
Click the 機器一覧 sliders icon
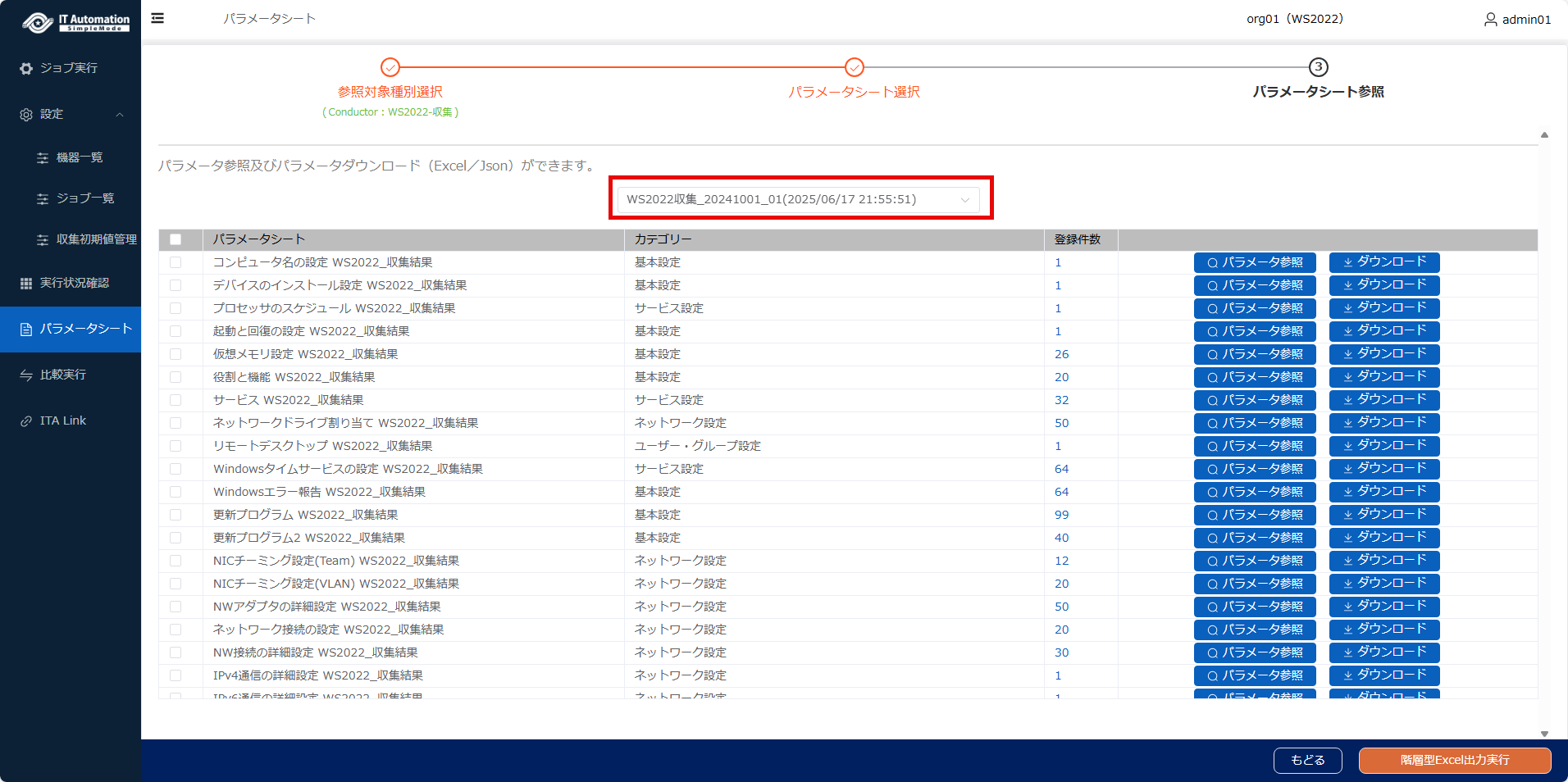pyautogui.click(x=43, y=158)
